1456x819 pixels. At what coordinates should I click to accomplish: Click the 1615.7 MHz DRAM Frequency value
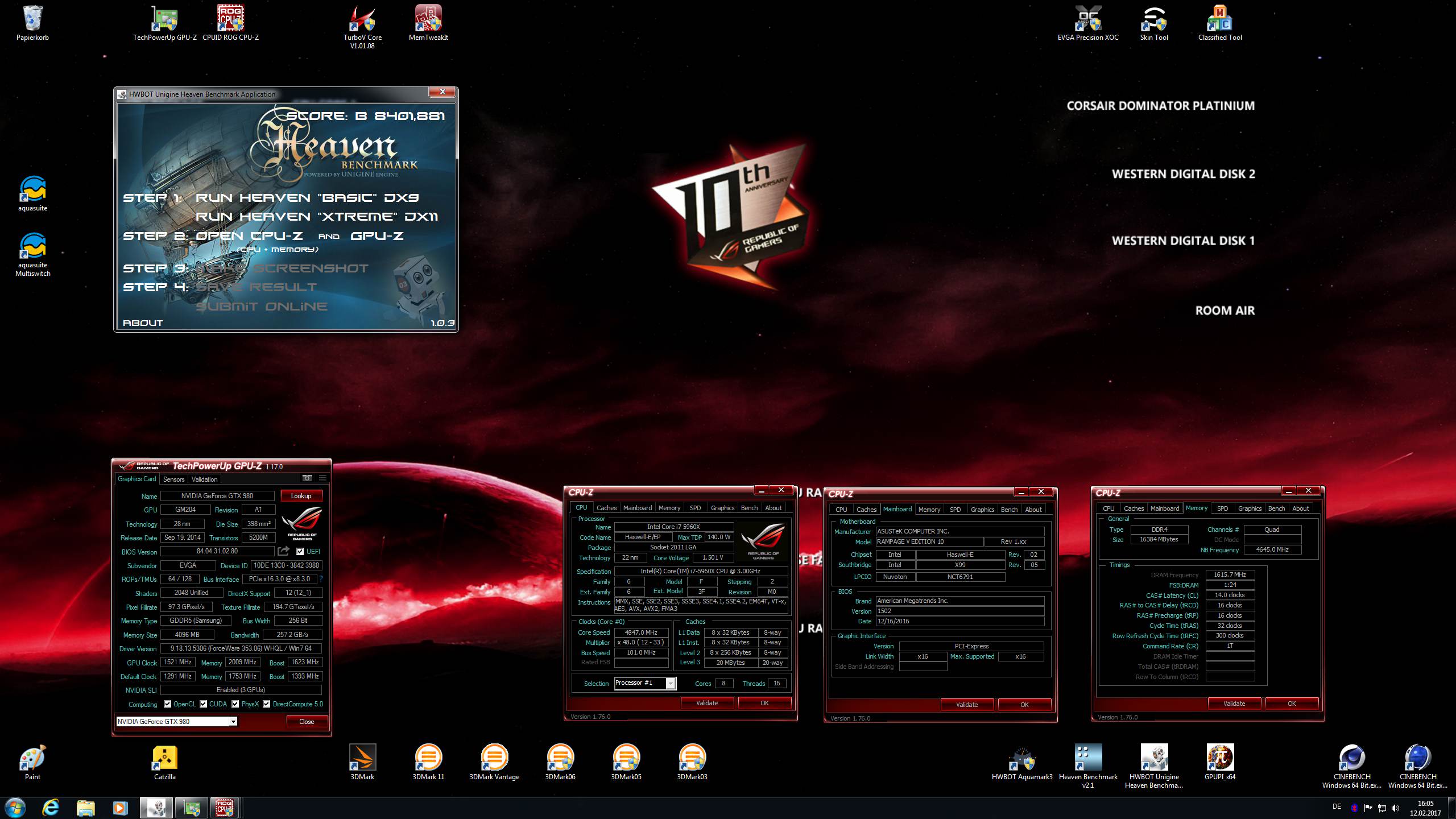[1230, 574]
